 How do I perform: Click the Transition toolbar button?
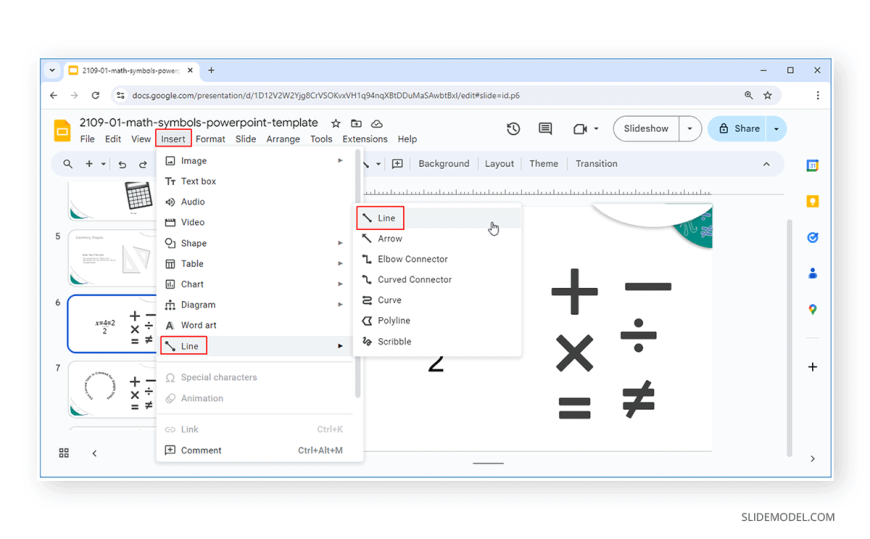click(x=596, y=164)
